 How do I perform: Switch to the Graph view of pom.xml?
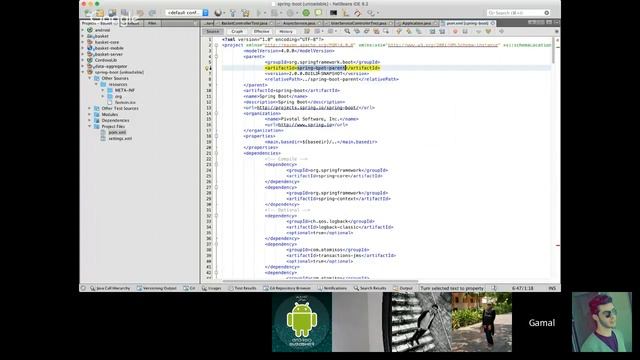(237, 31)
